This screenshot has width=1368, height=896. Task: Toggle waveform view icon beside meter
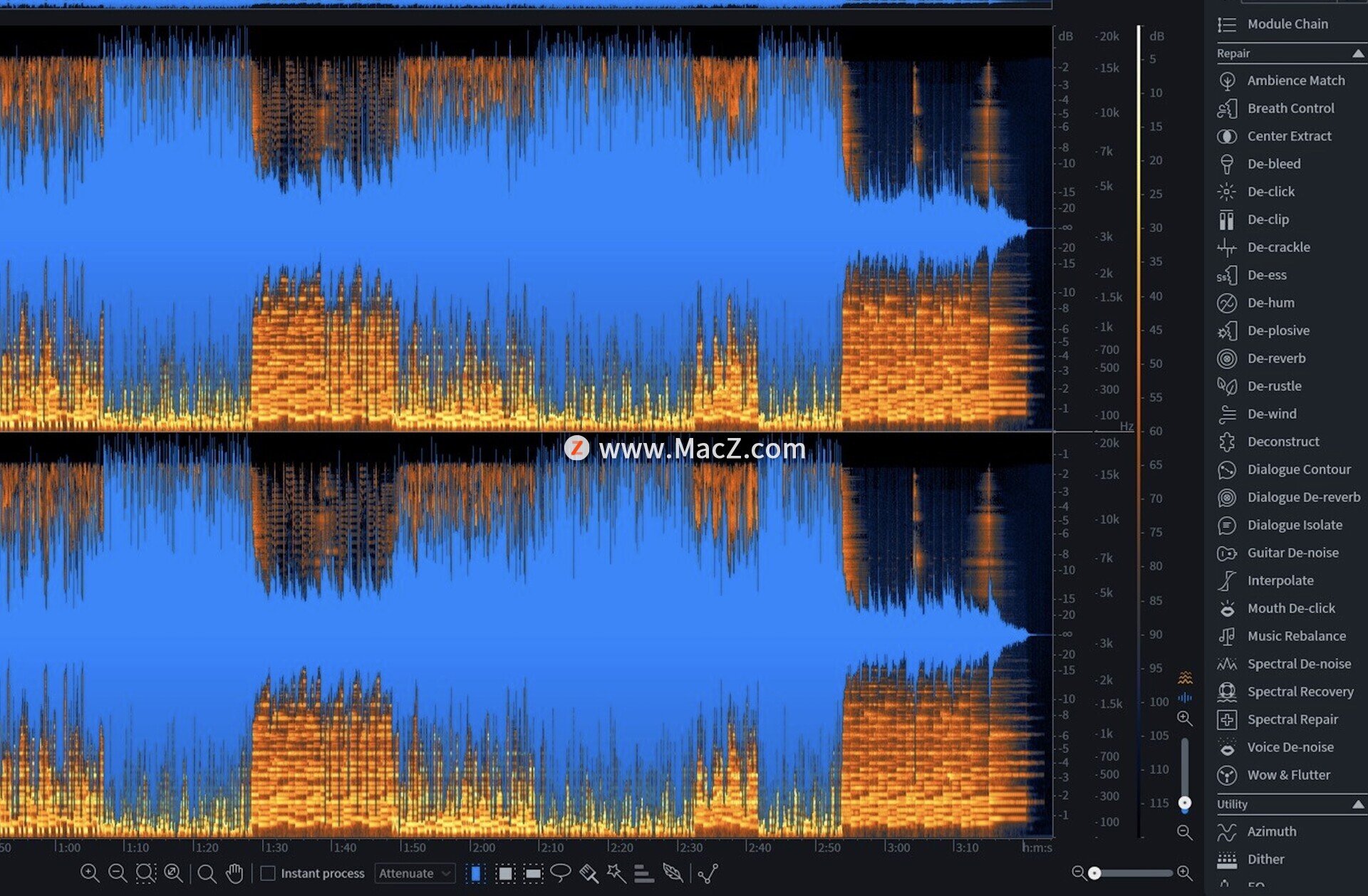pyautogui.click(x=1185, y=697)
